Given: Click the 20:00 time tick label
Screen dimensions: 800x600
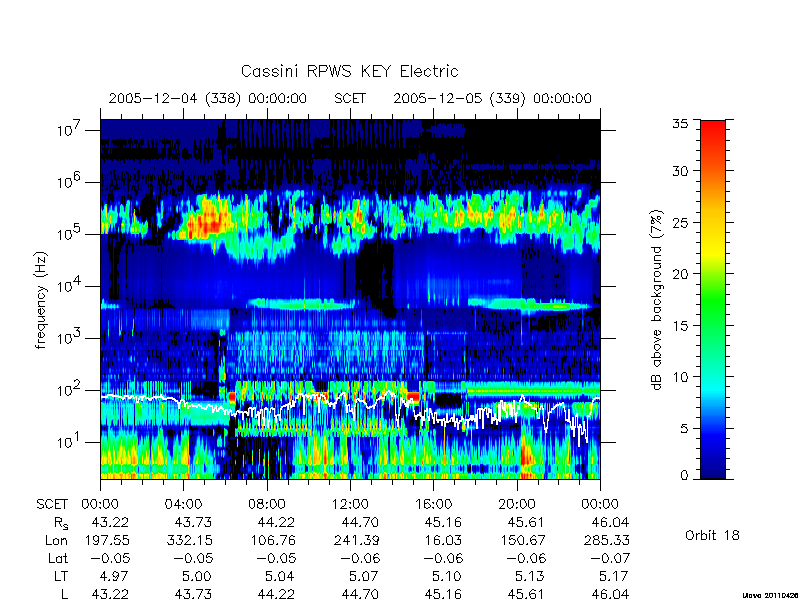Looking at the screenshot, I should (517, 505).
